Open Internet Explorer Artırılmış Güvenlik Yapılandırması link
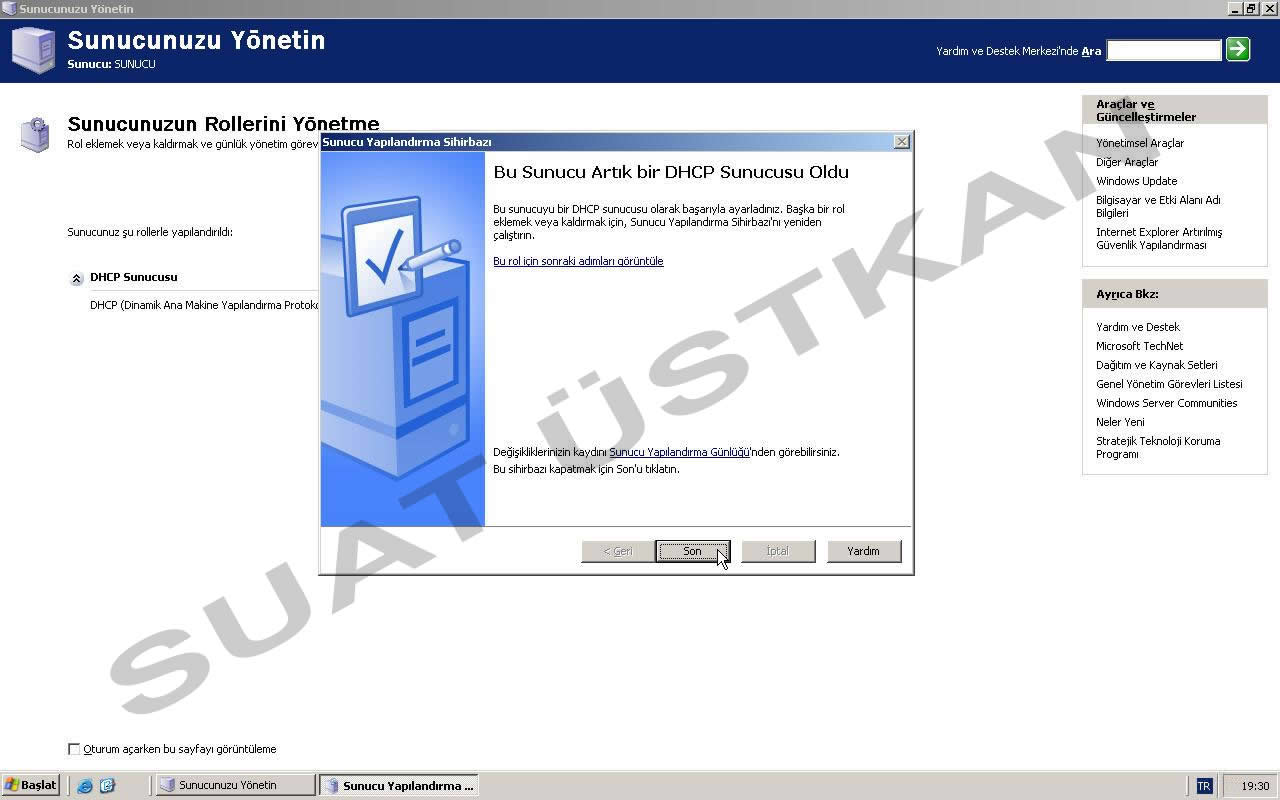This screenshot has width=1280, height=800. click(1159, 238)
